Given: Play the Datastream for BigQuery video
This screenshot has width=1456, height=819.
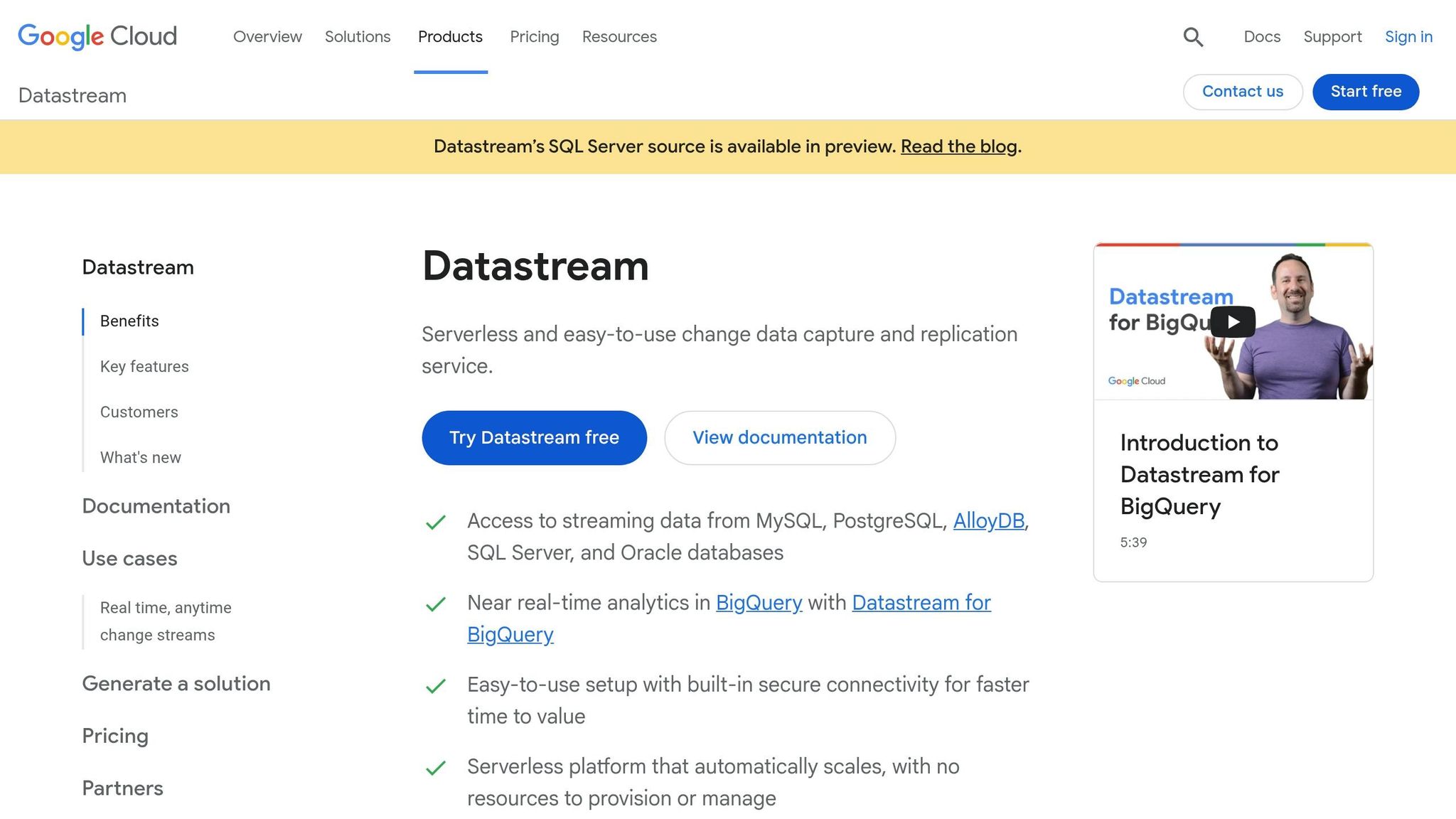Looking at the screenshot, I should (1233, 321).
